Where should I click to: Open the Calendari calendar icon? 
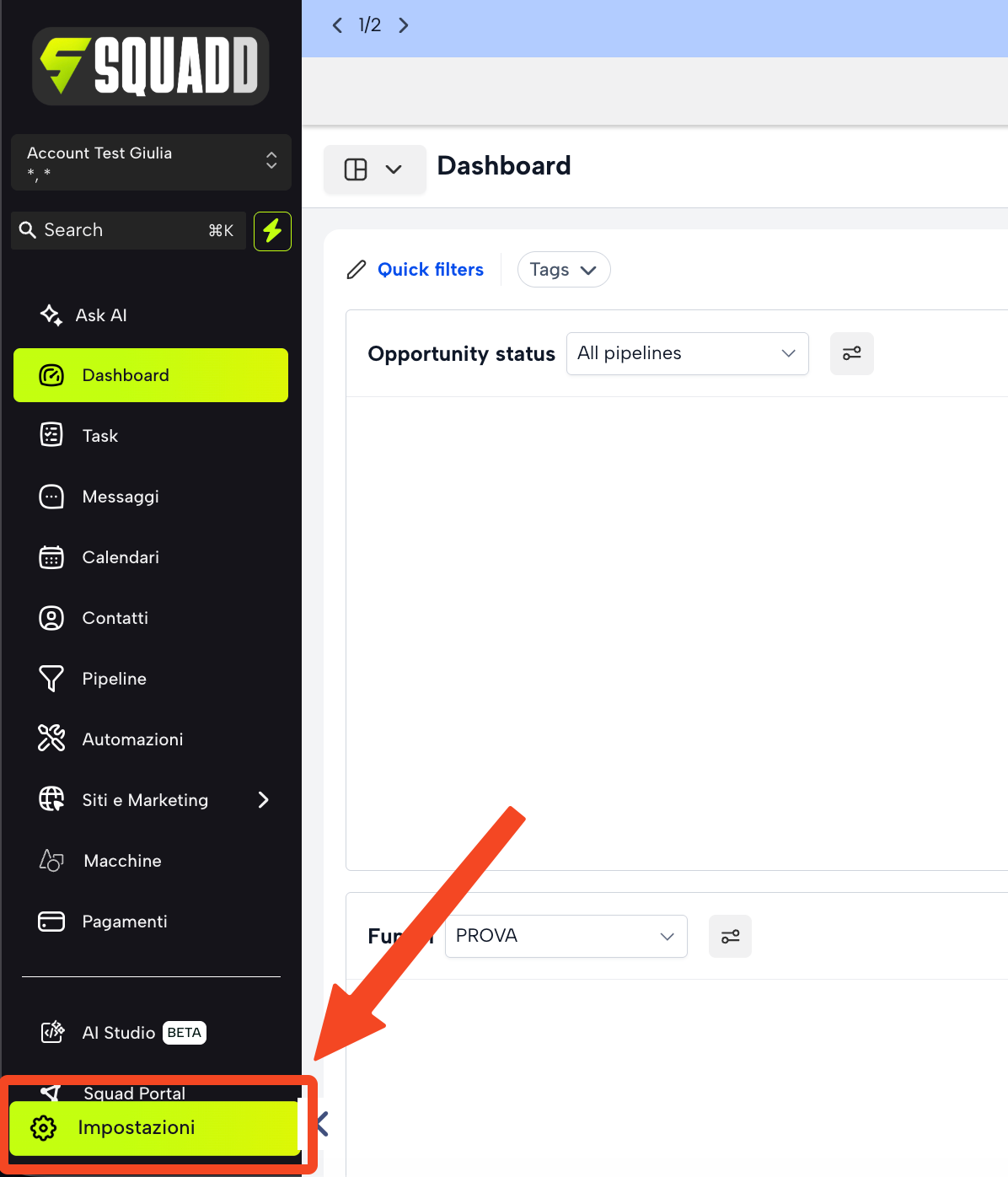[x=51, y=557]
